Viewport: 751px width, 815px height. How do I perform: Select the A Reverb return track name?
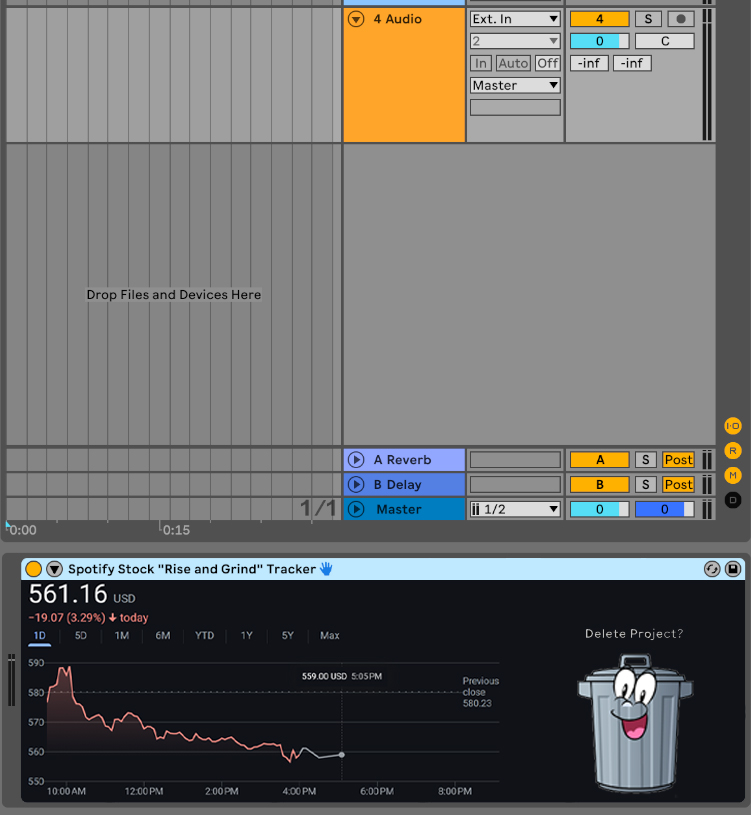coord(402,460)
